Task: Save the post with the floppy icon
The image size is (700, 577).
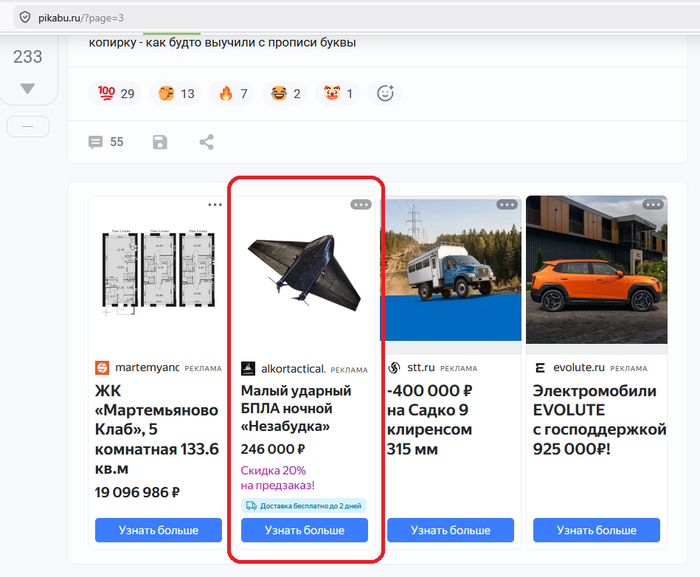Action: 160,142
